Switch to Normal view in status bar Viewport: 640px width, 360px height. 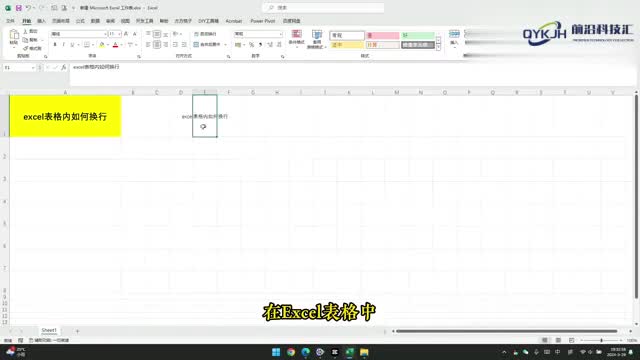[544, 340]
